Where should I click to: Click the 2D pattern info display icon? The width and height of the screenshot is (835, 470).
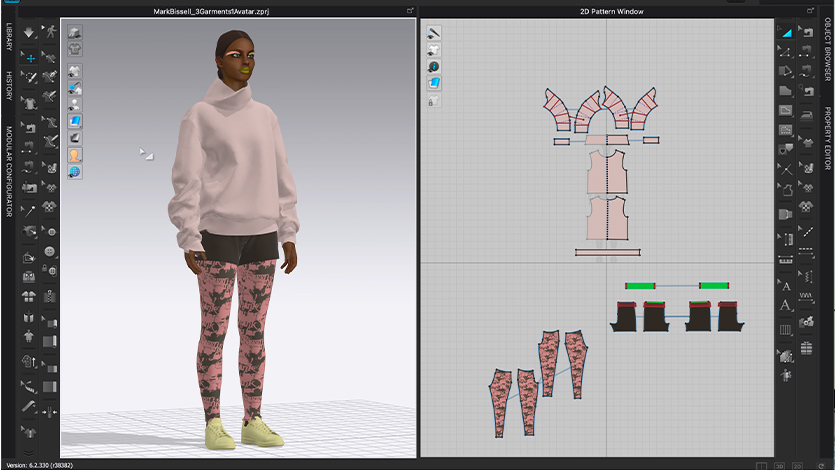click(x=434, y=66)
